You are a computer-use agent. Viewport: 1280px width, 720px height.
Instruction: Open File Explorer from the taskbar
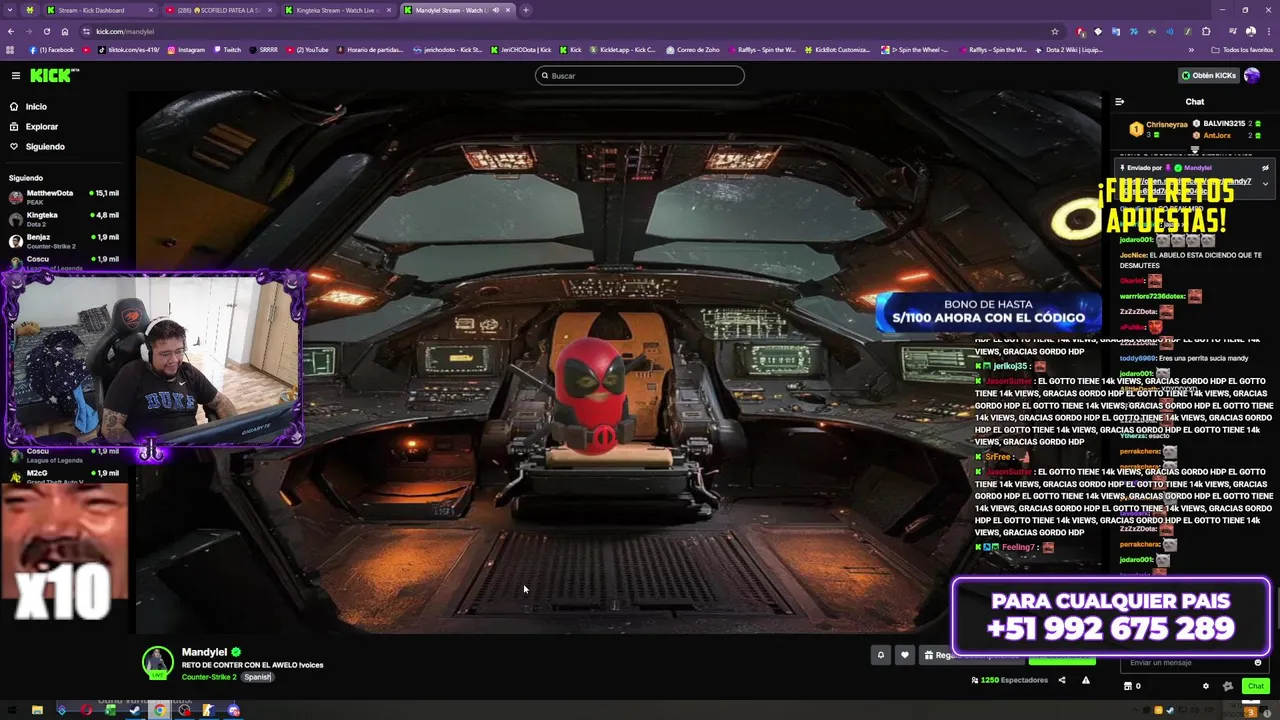click(x=37, y=710)
